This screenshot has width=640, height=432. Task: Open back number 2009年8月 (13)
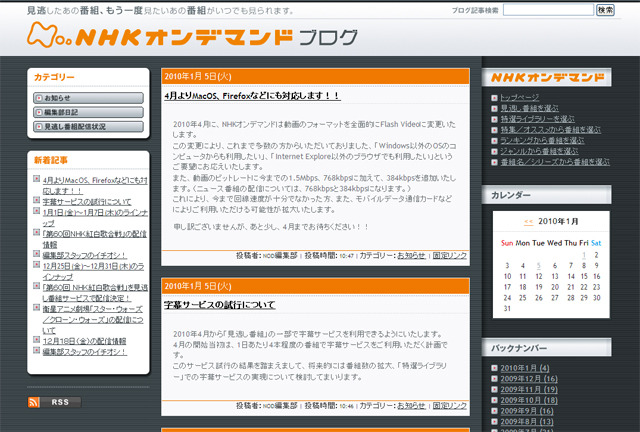pyautogui.click(x=527, y=421)
